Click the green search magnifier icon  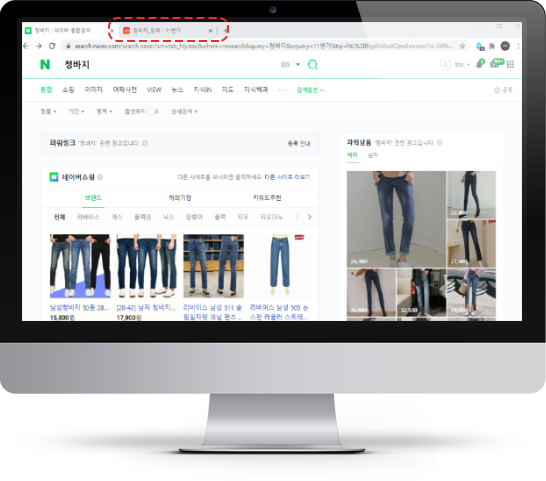(x=312, y=64)
